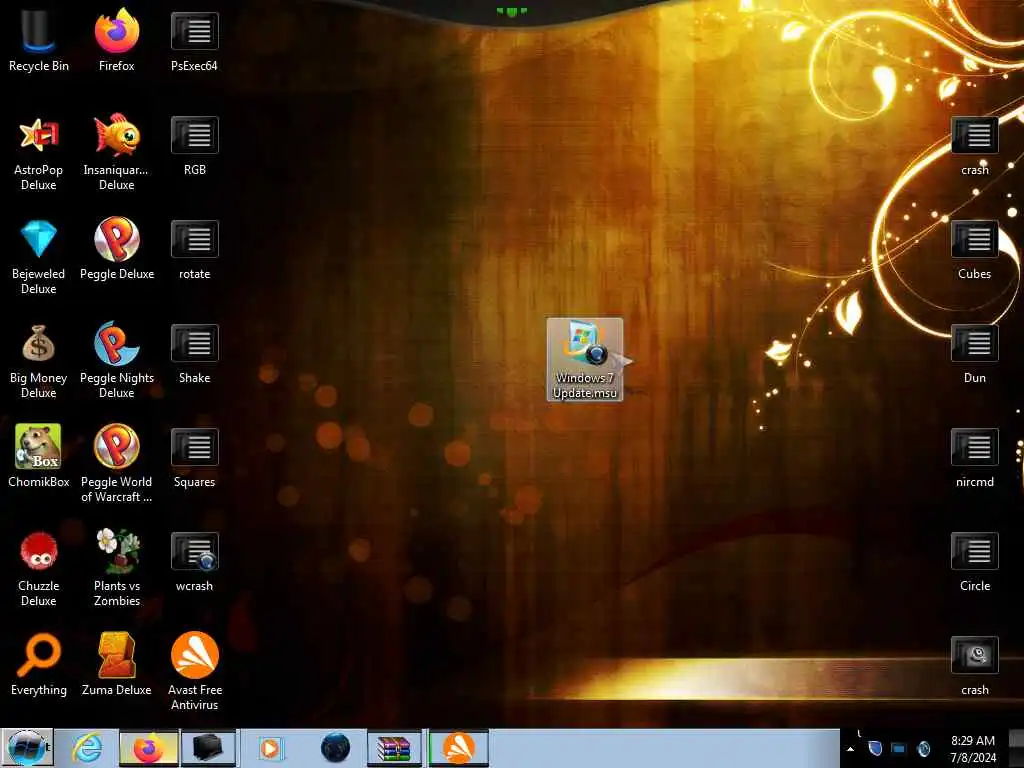Click the dark sphere taskbar icon
Image resolution: width=1024 pixels, height=768 pixels.
tap(336, 748)
